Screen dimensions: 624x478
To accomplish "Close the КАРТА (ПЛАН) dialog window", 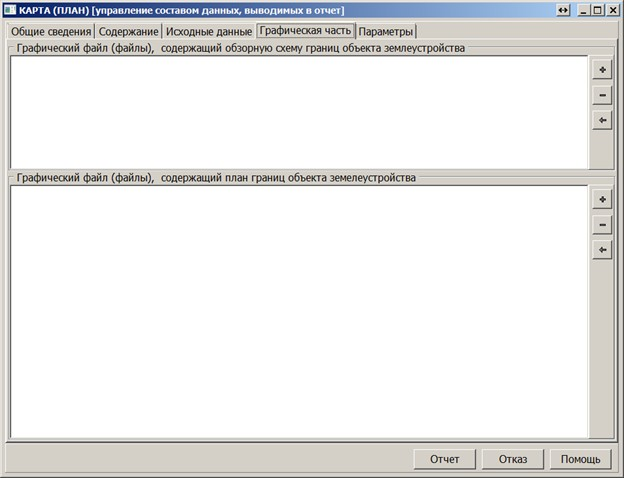I will point(613,10).
